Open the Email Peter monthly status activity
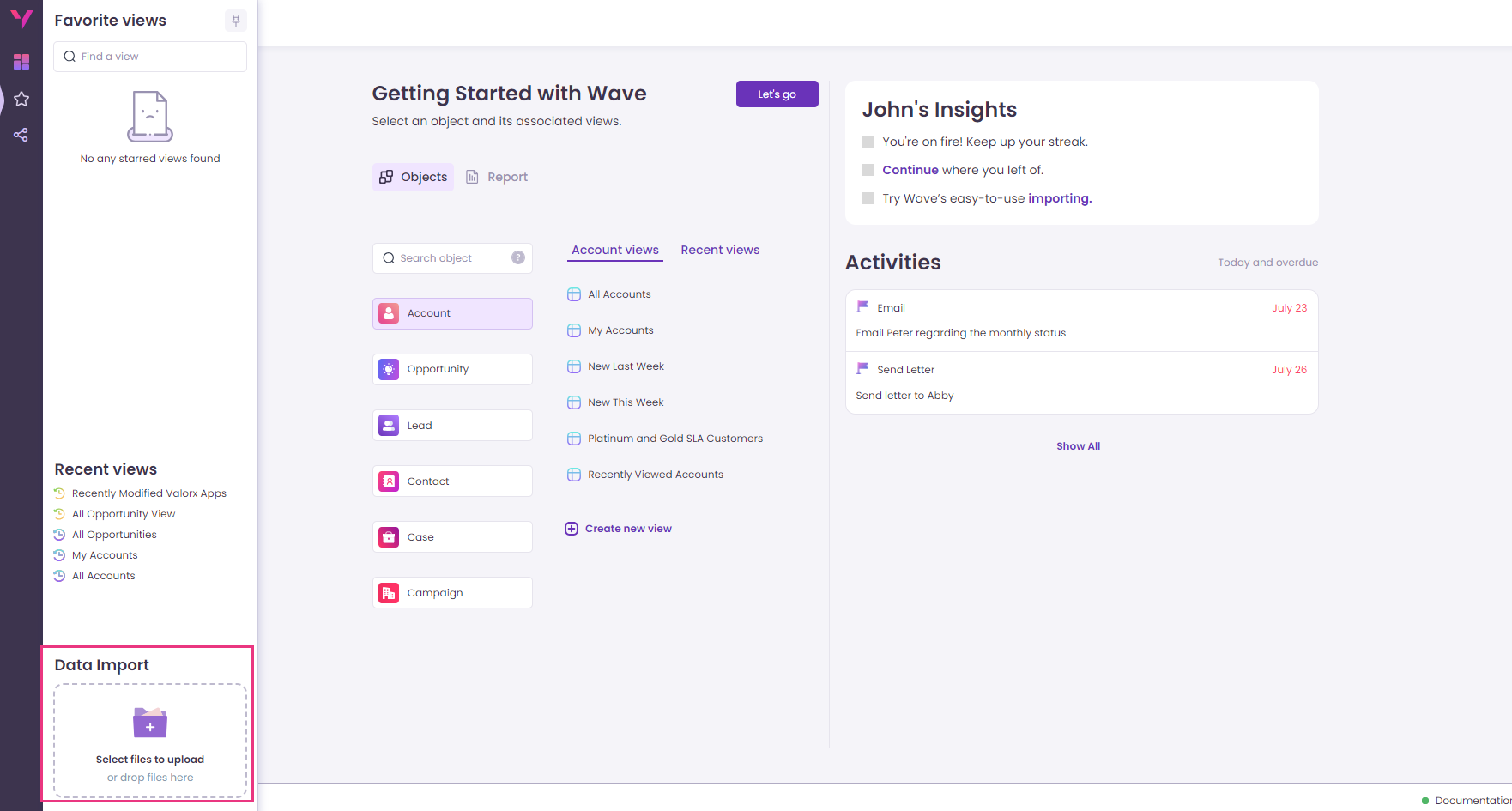The image size is (1512, 811). (1081, 321)
